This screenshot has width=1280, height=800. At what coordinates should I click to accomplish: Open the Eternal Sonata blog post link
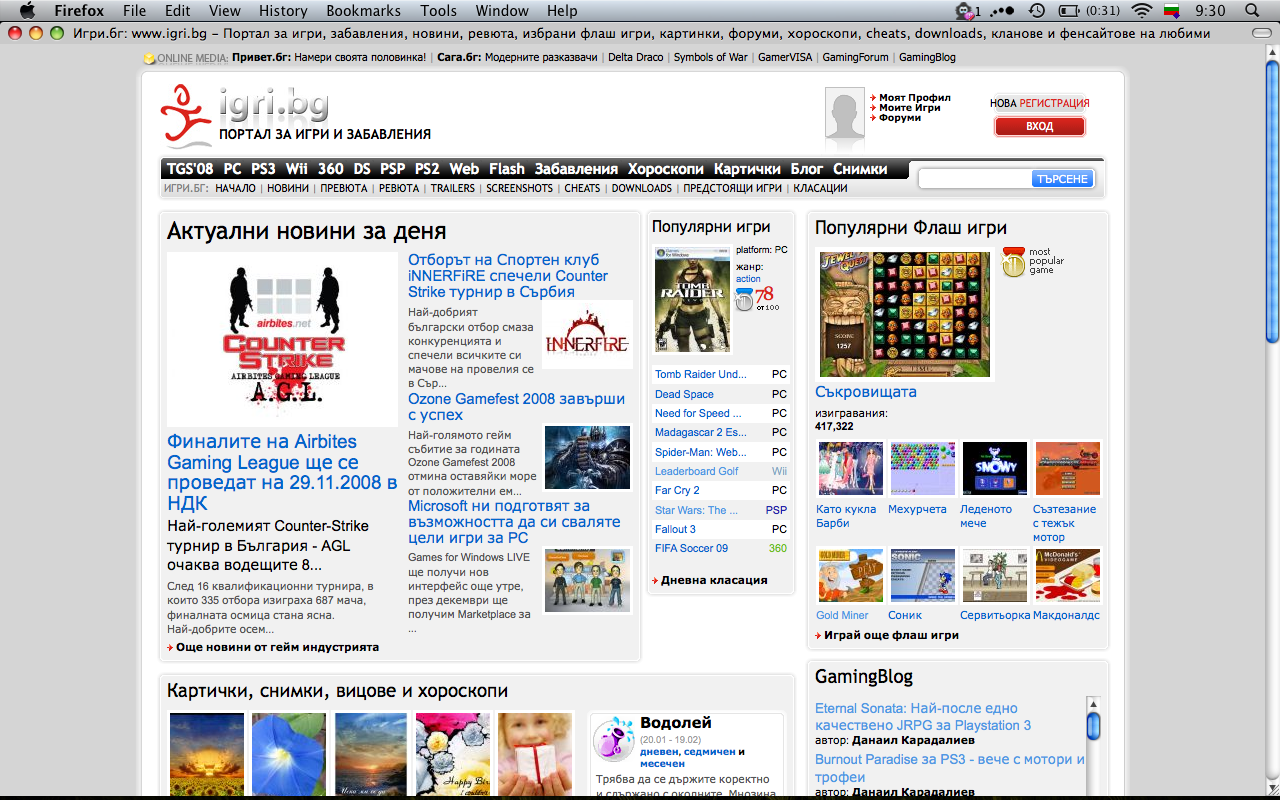point(923,717)
